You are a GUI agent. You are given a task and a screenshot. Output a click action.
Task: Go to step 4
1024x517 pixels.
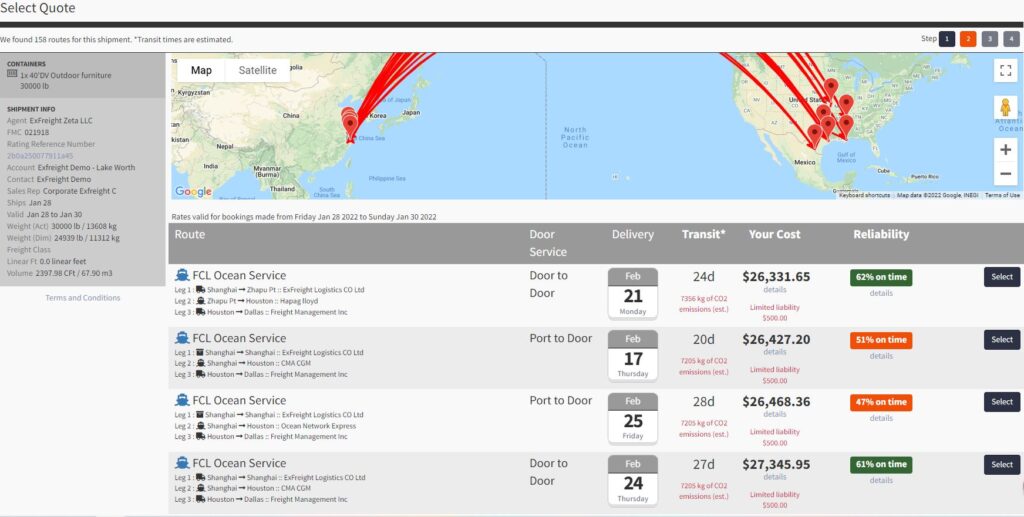pyautogui.click(x=1011, y=39)
